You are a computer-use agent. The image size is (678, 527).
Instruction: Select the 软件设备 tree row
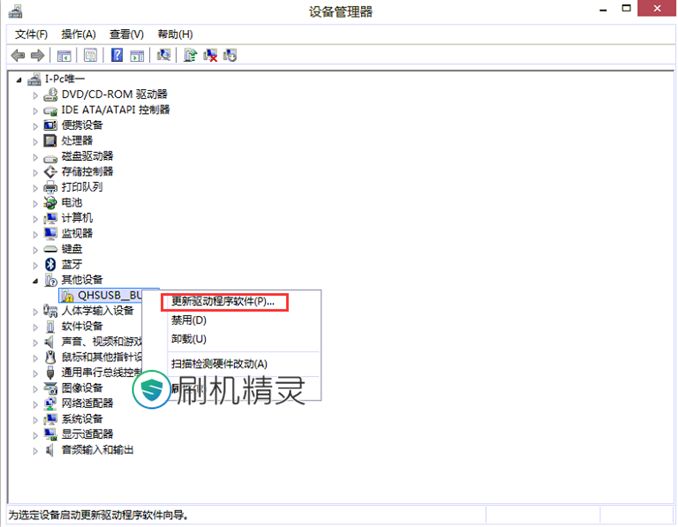pos(82,326)
